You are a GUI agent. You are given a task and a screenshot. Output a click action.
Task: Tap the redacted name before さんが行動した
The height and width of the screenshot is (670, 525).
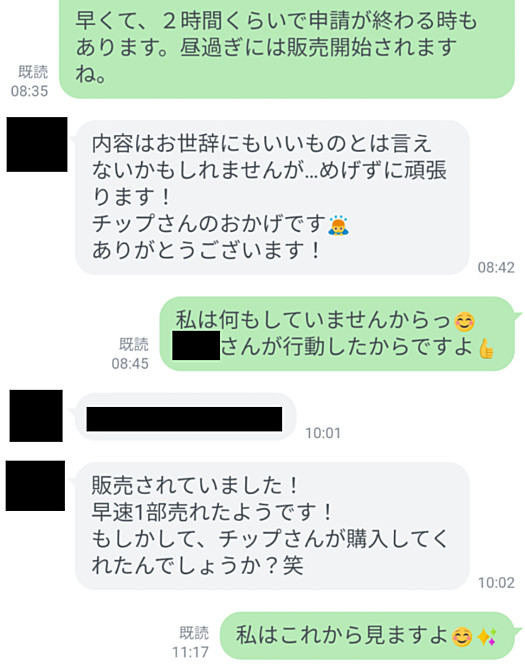coord(196,345)
